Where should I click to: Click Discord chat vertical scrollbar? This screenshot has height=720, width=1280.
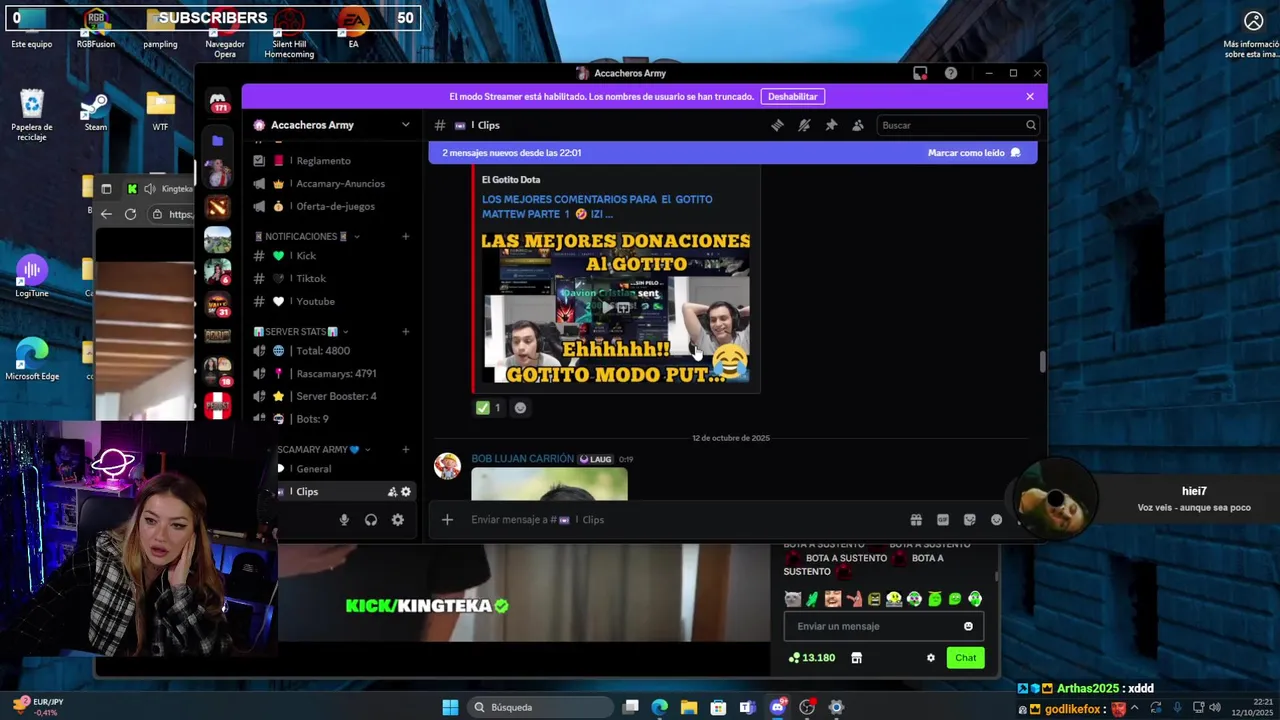1042,362
